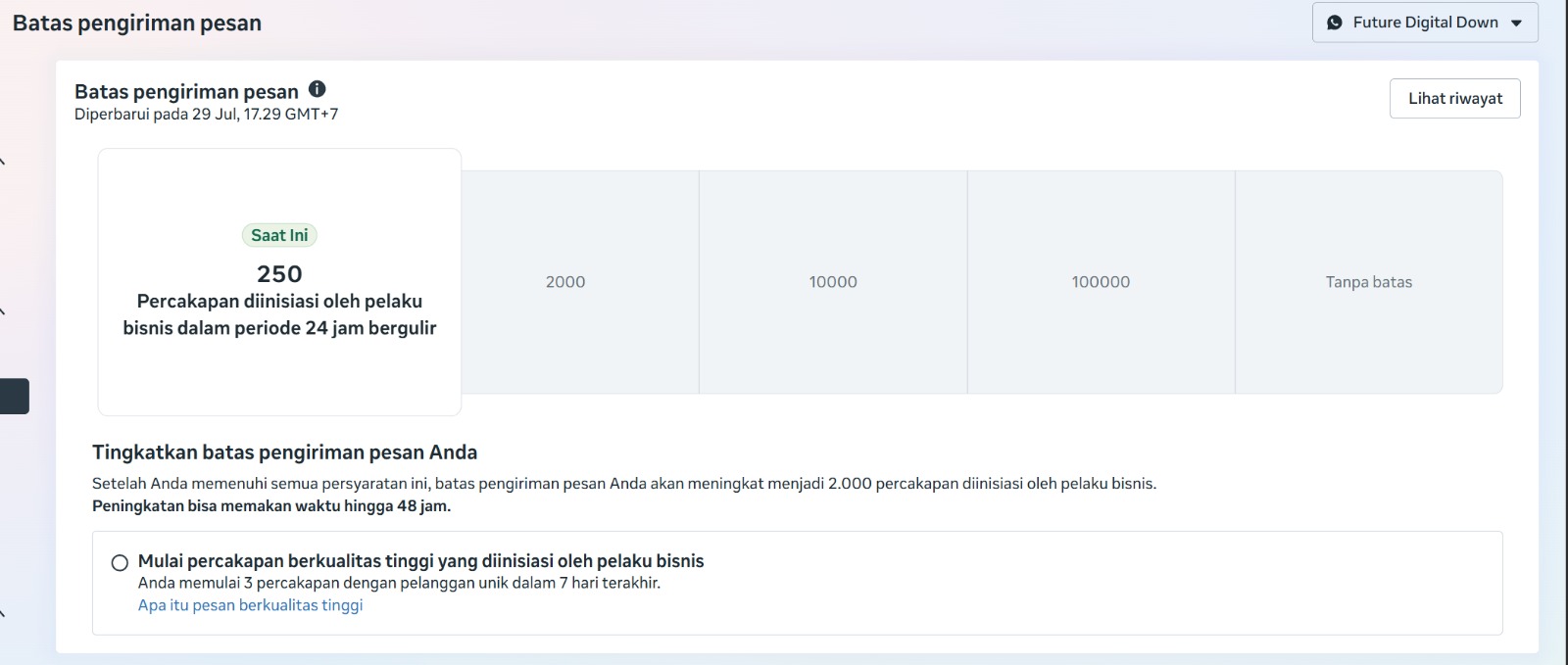
Task: Open Apa itu pesan berkualitas tinggi link
Action: [x=250, y=605]
